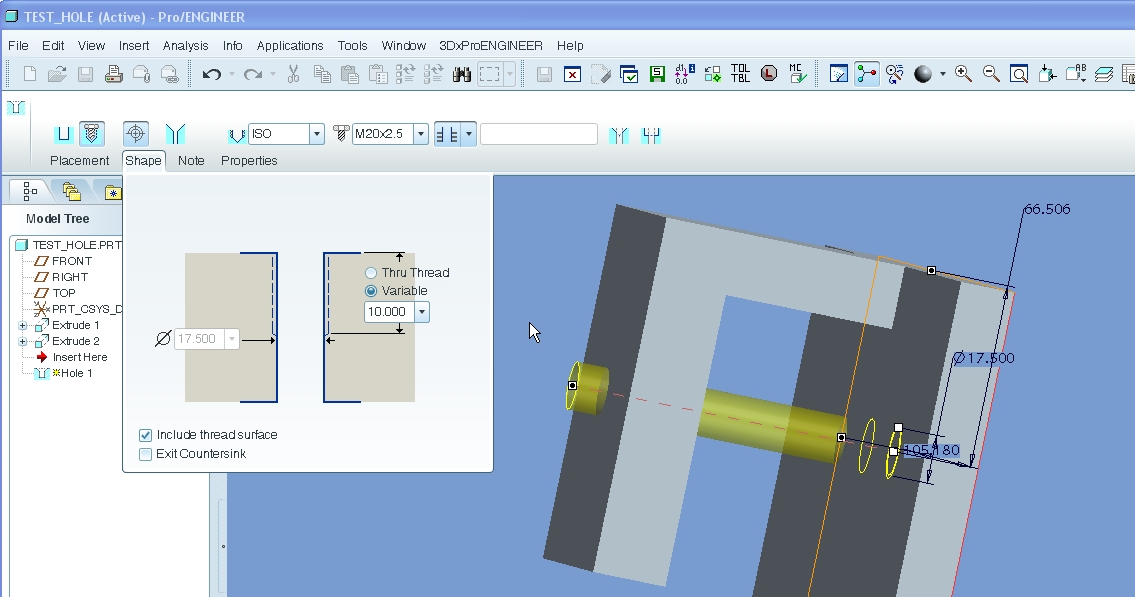Screen dimensions: 1135x597
Task: Click the Ø17.500 dimension in viewport
Action: coord(984,358)
